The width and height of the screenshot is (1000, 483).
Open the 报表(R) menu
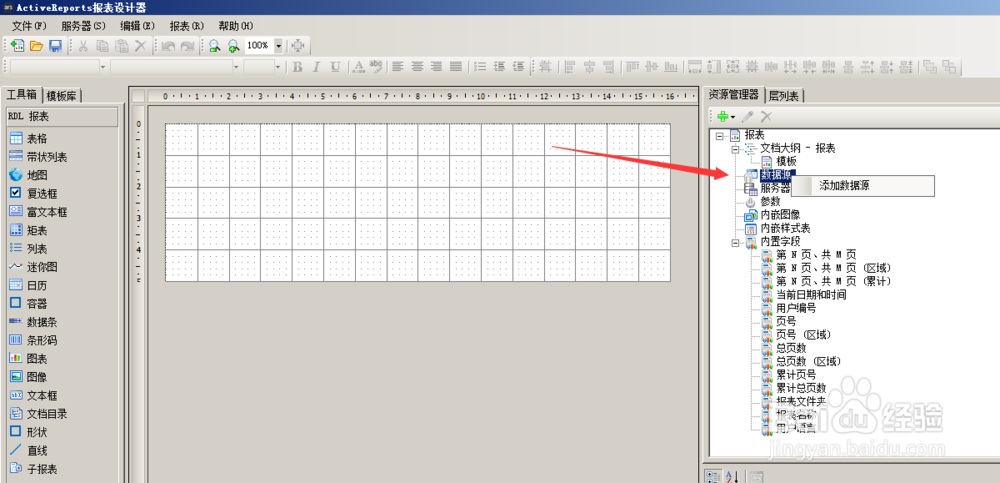point(186,26)
